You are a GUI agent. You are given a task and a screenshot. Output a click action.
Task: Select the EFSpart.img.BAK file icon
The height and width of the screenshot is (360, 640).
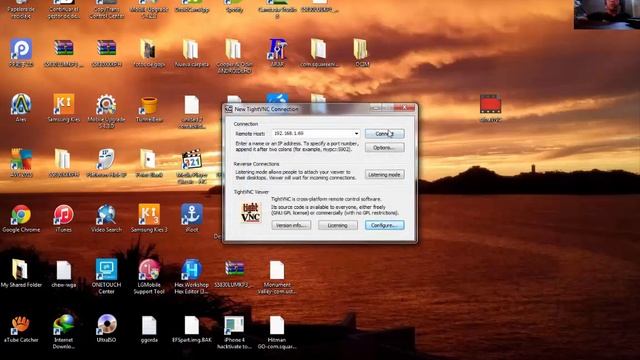coord(191,329)
